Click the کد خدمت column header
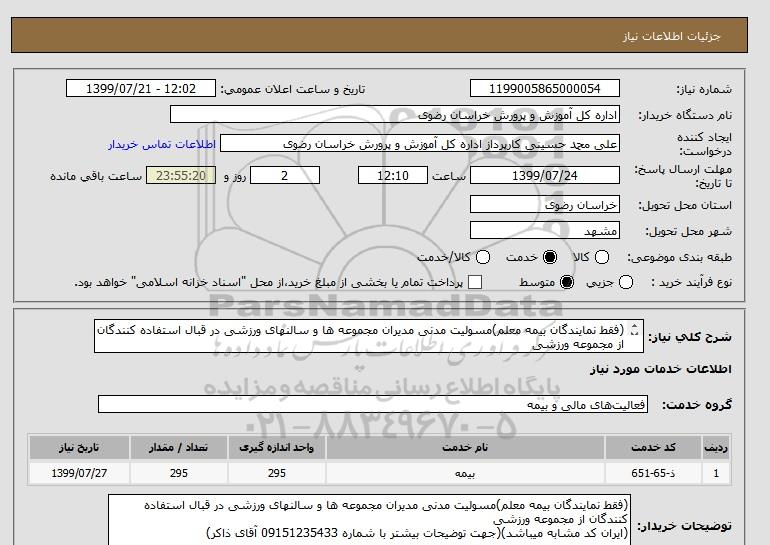The image size is (770, 545). tap(653, 447)
